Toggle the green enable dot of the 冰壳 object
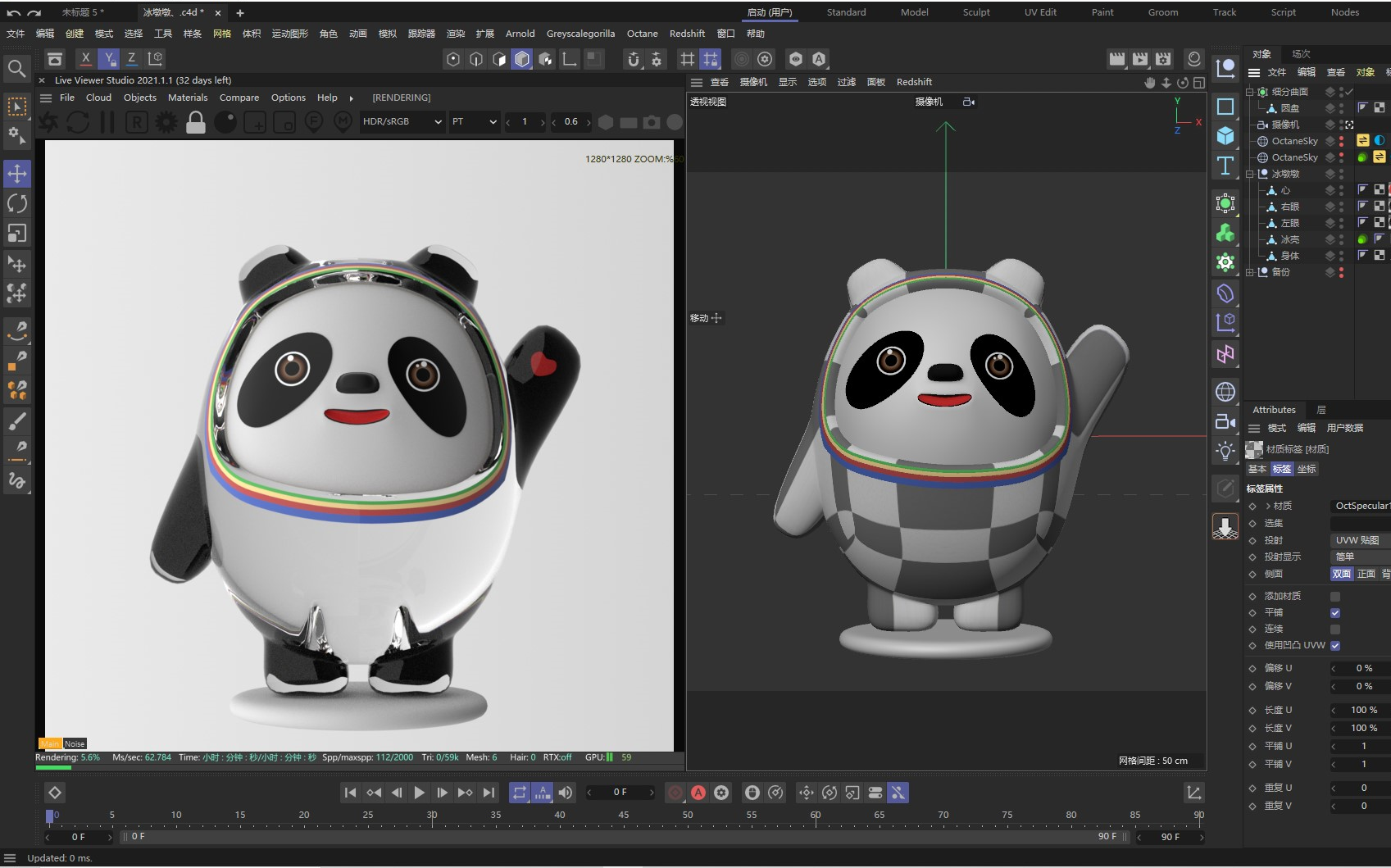 [x=1362, y=239]
